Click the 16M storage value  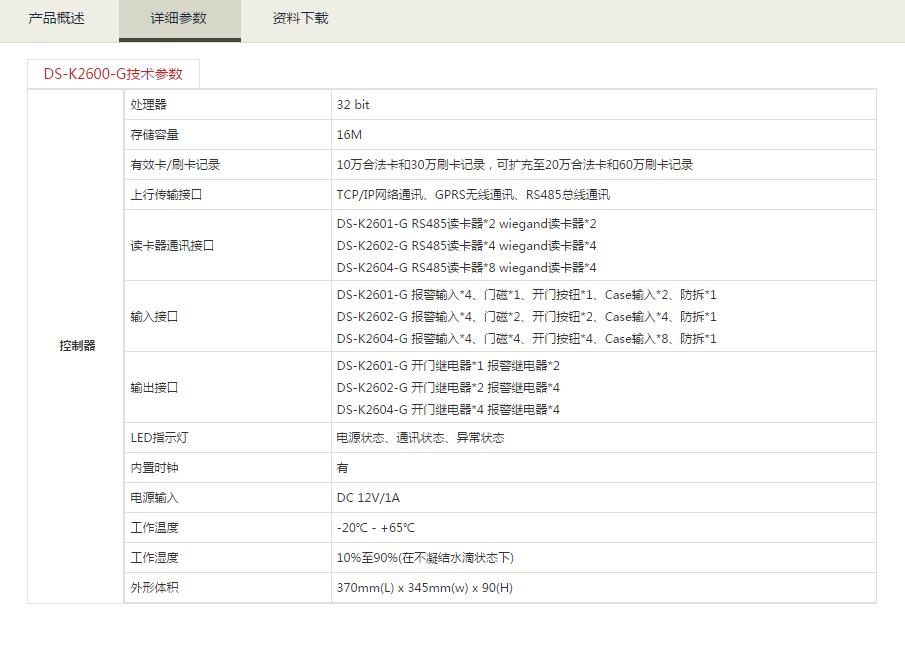[349, 135]
